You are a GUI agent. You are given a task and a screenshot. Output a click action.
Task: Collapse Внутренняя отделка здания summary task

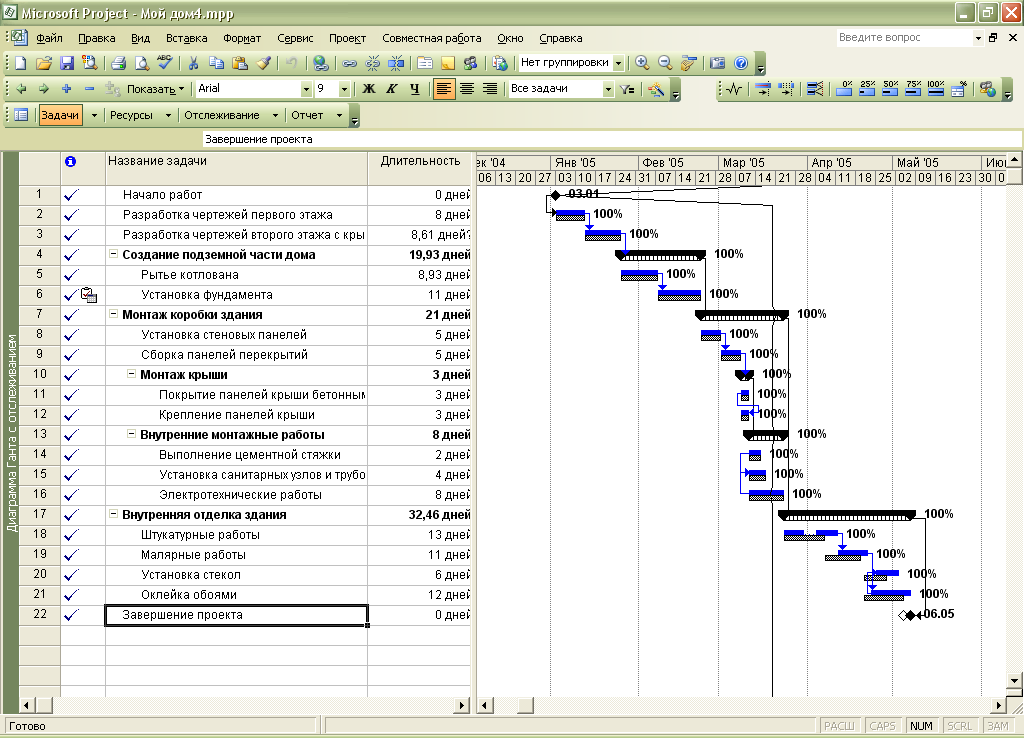[x=113, y=514]
